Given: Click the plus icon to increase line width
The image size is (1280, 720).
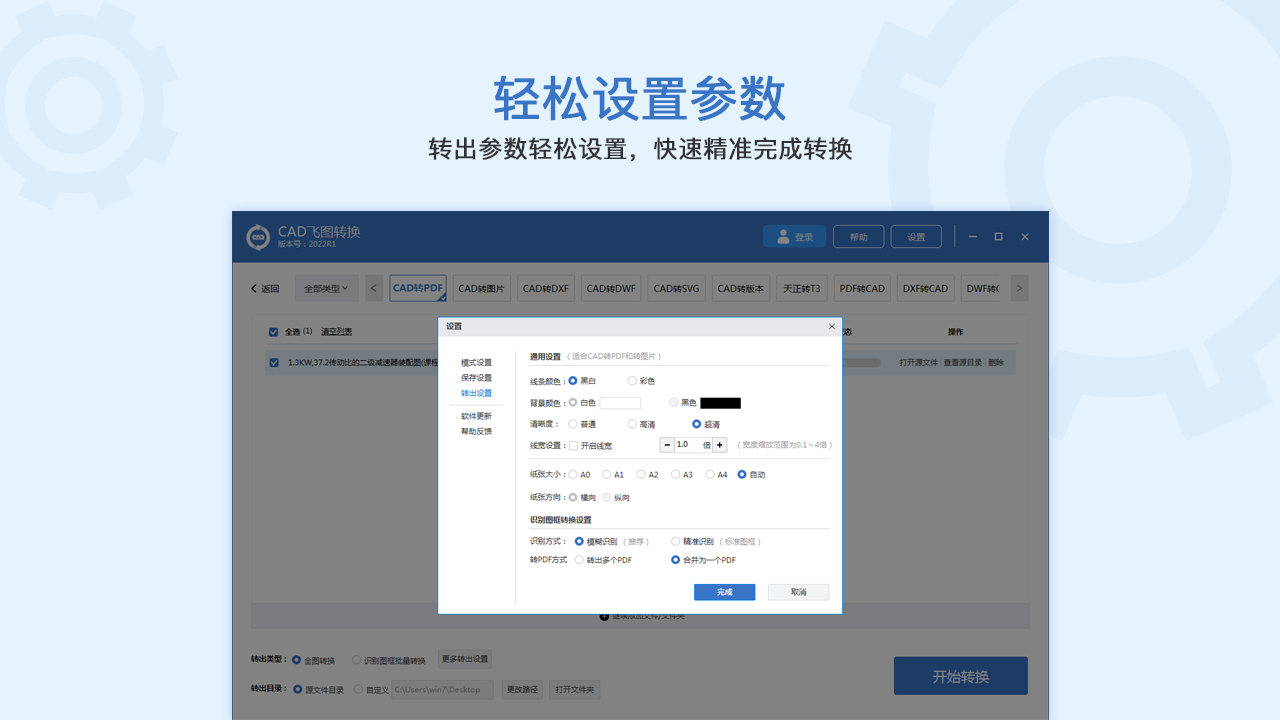Looking at the screenshot, I should (x=719, y=444).
